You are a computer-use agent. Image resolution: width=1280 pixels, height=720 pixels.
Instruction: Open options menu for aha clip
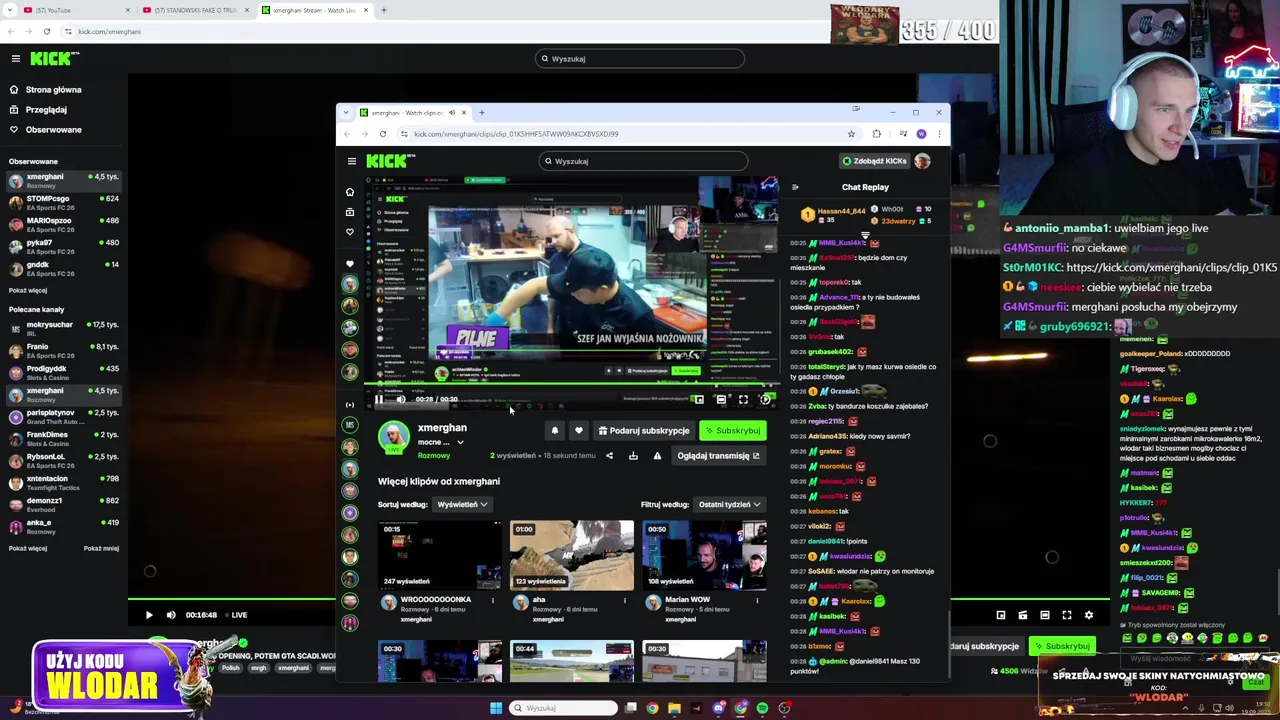click(x=625, y=601)
